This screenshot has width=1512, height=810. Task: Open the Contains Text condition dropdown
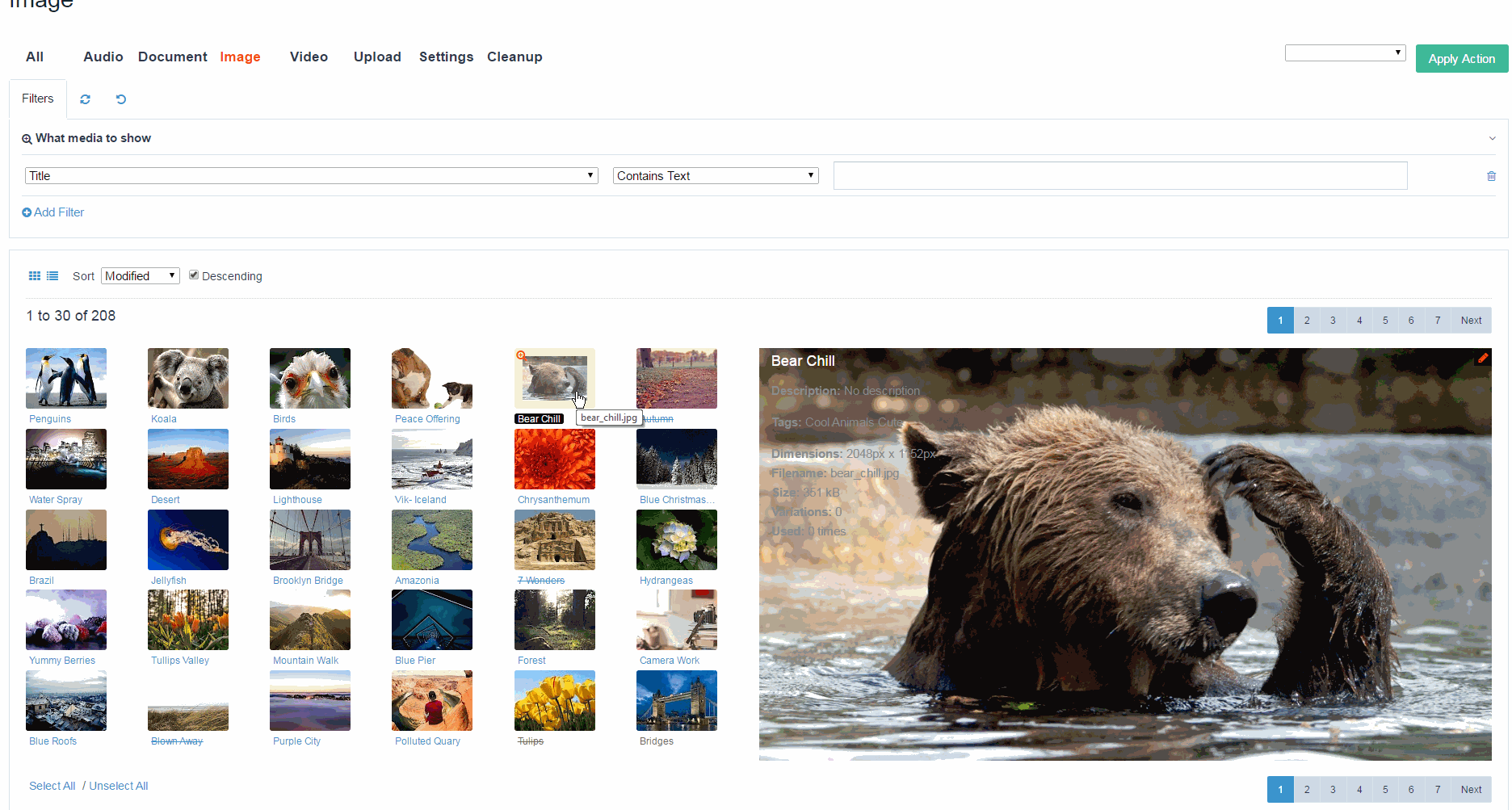click(x=715, y=176)
